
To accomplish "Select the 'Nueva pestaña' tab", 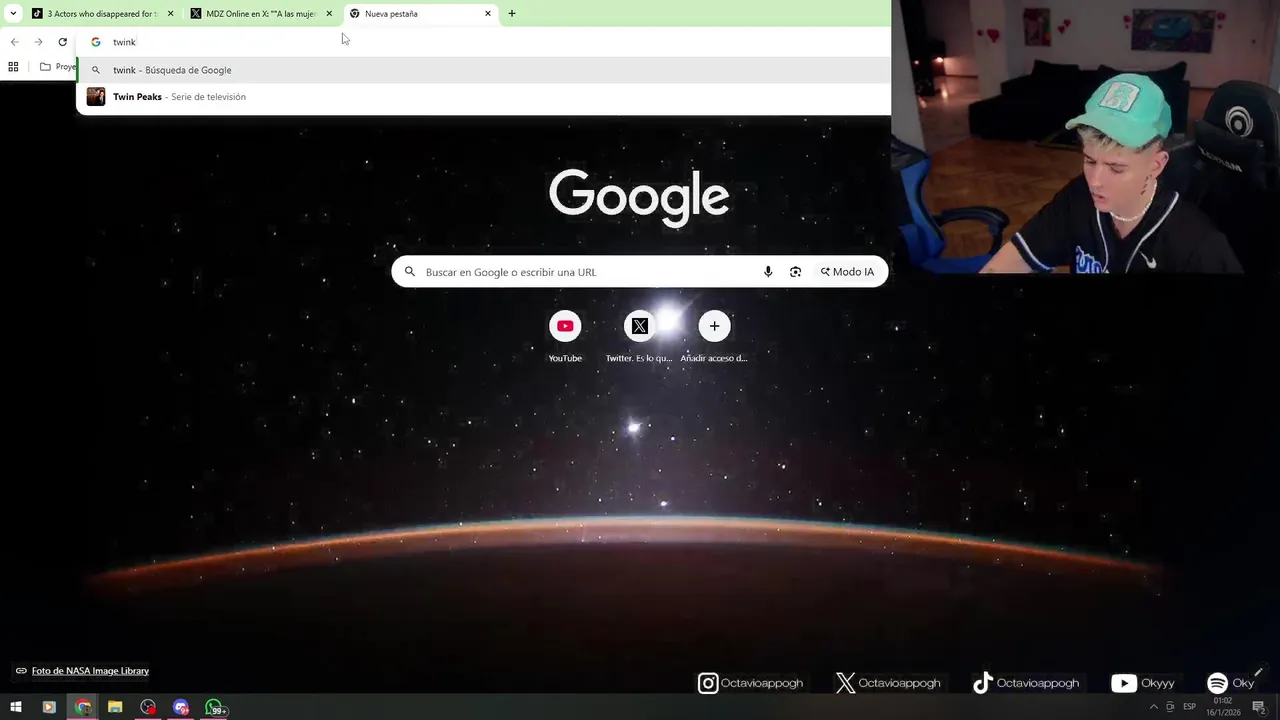I will click(420, 13).
